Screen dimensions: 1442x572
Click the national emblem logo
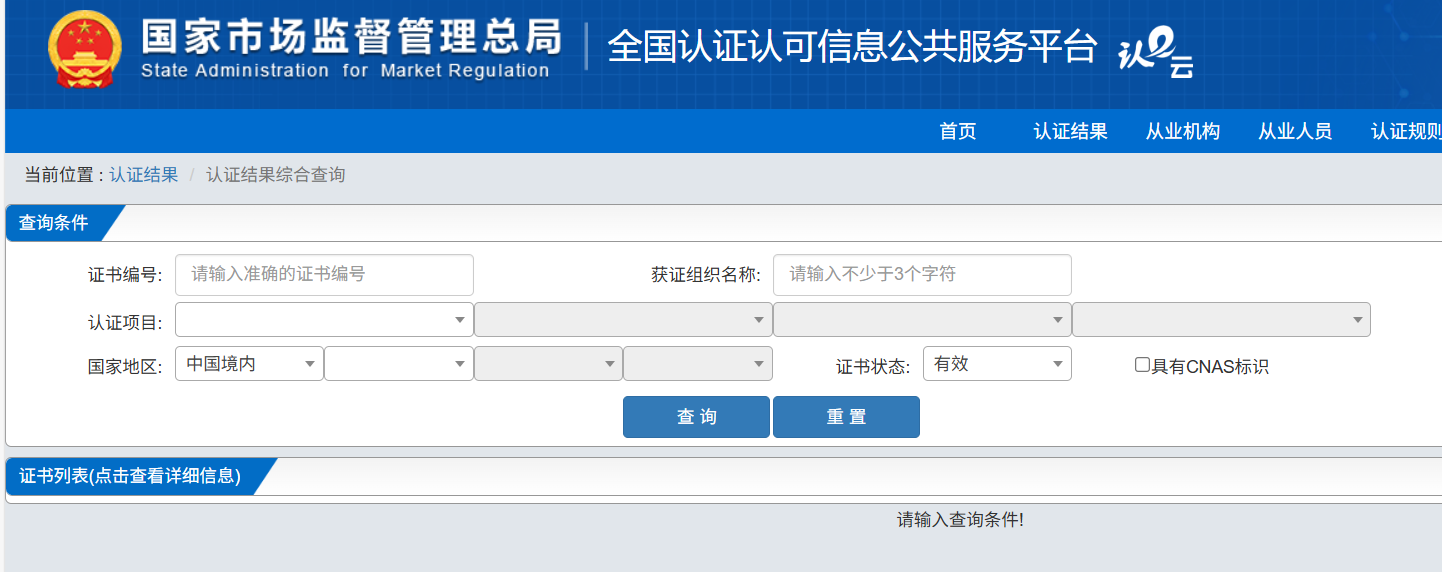85,49
